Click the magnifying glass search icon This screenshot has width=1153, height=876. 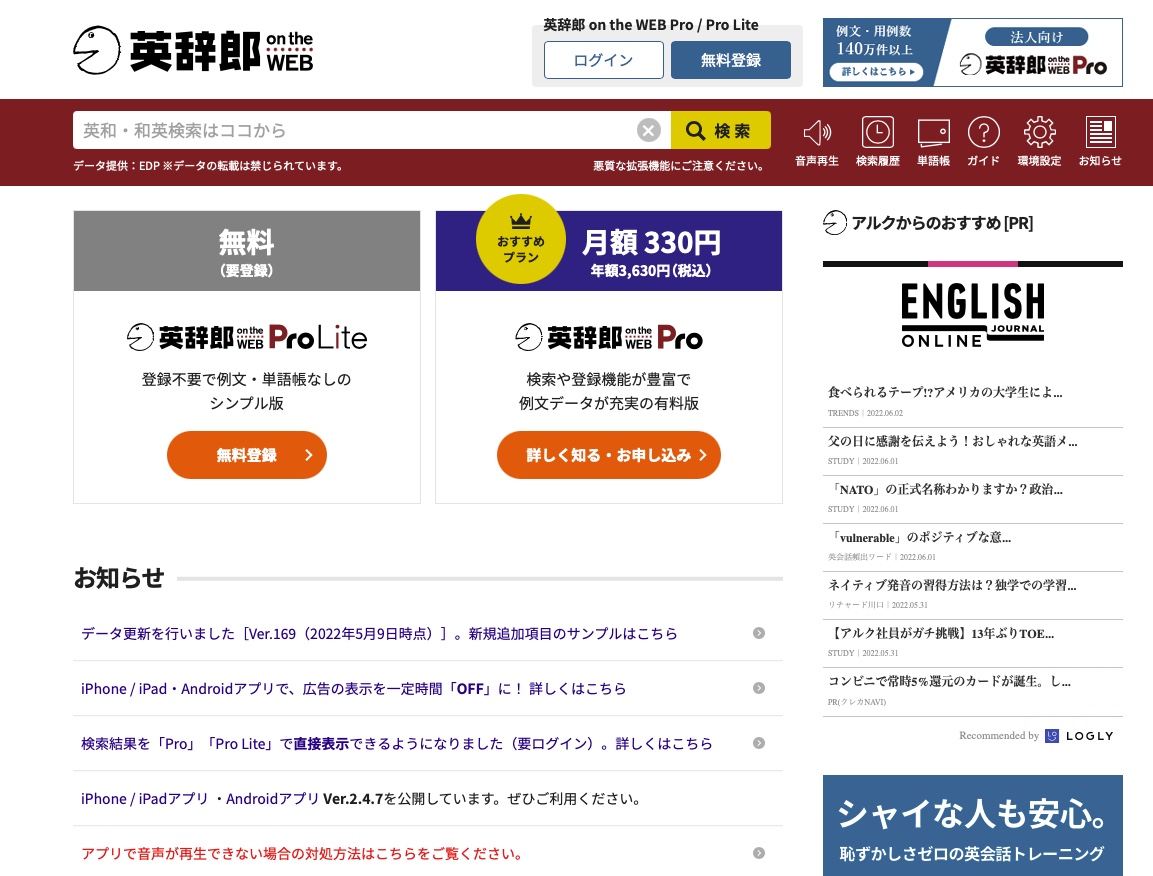tap(696, 131)
